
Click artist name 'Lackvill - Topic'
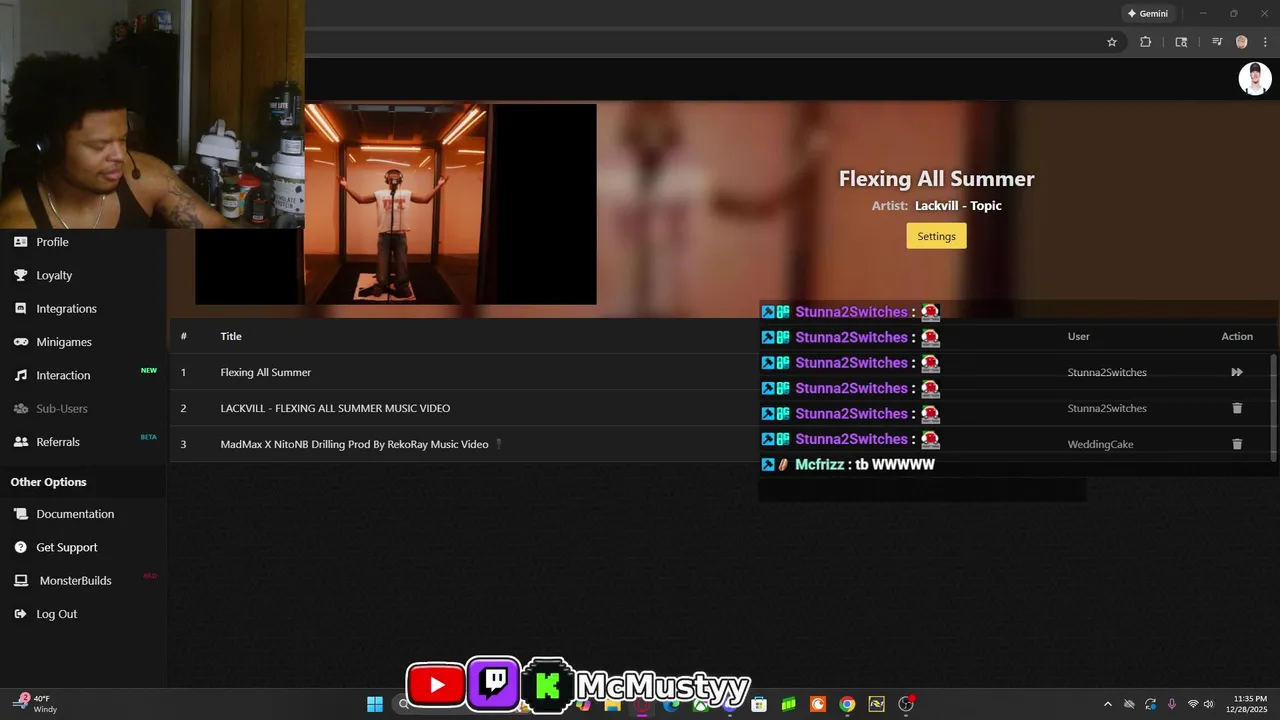(x=958, y=206)
